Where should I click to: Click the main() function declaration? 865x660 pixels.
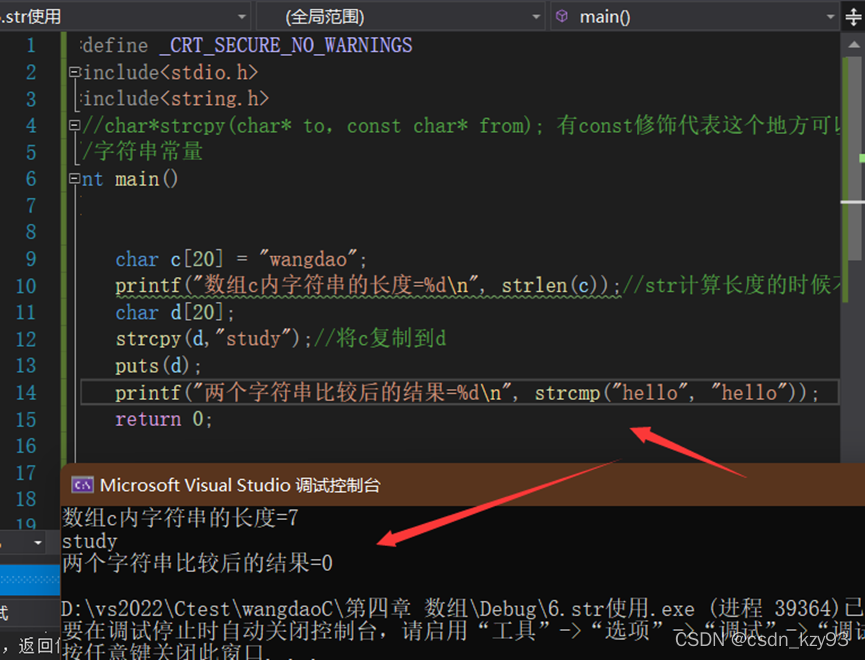130,179
